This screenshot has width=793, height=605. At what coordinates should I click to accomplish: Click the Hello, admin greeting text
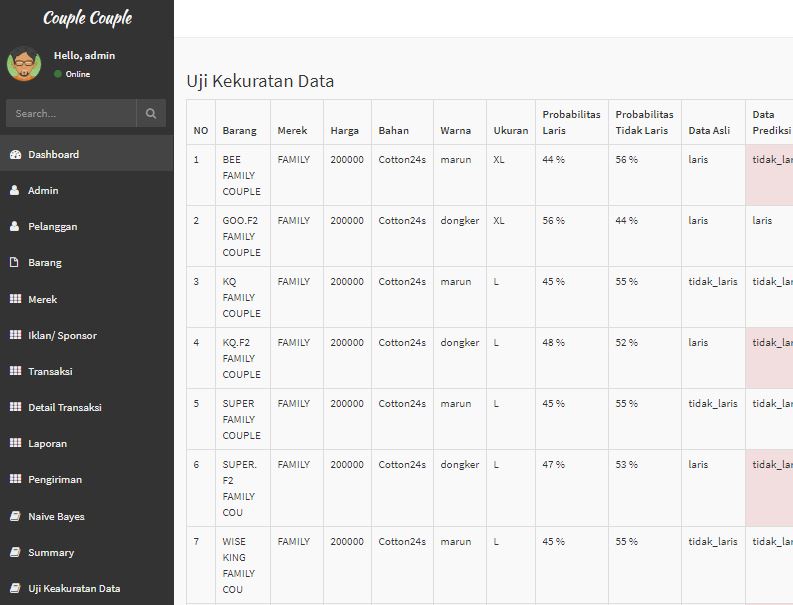coord(84,56)
